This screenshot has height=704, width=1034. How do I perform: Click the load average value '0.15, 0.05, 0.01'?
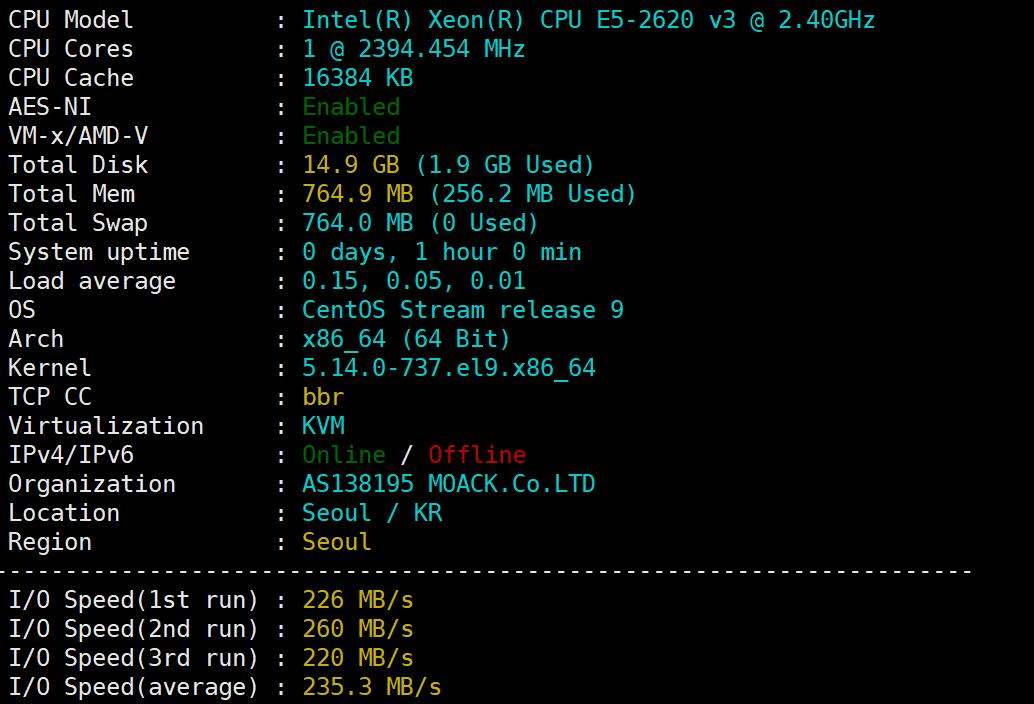413,281
